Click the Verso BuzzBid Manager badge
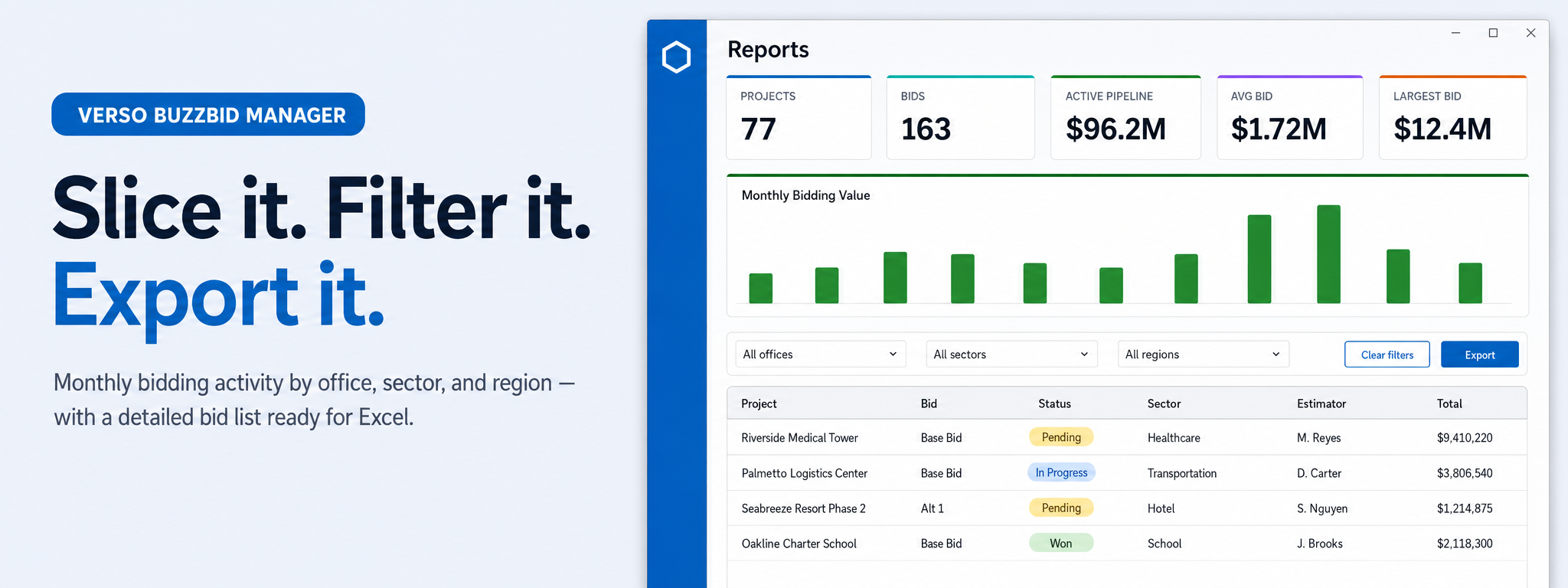 click(208, 114)
